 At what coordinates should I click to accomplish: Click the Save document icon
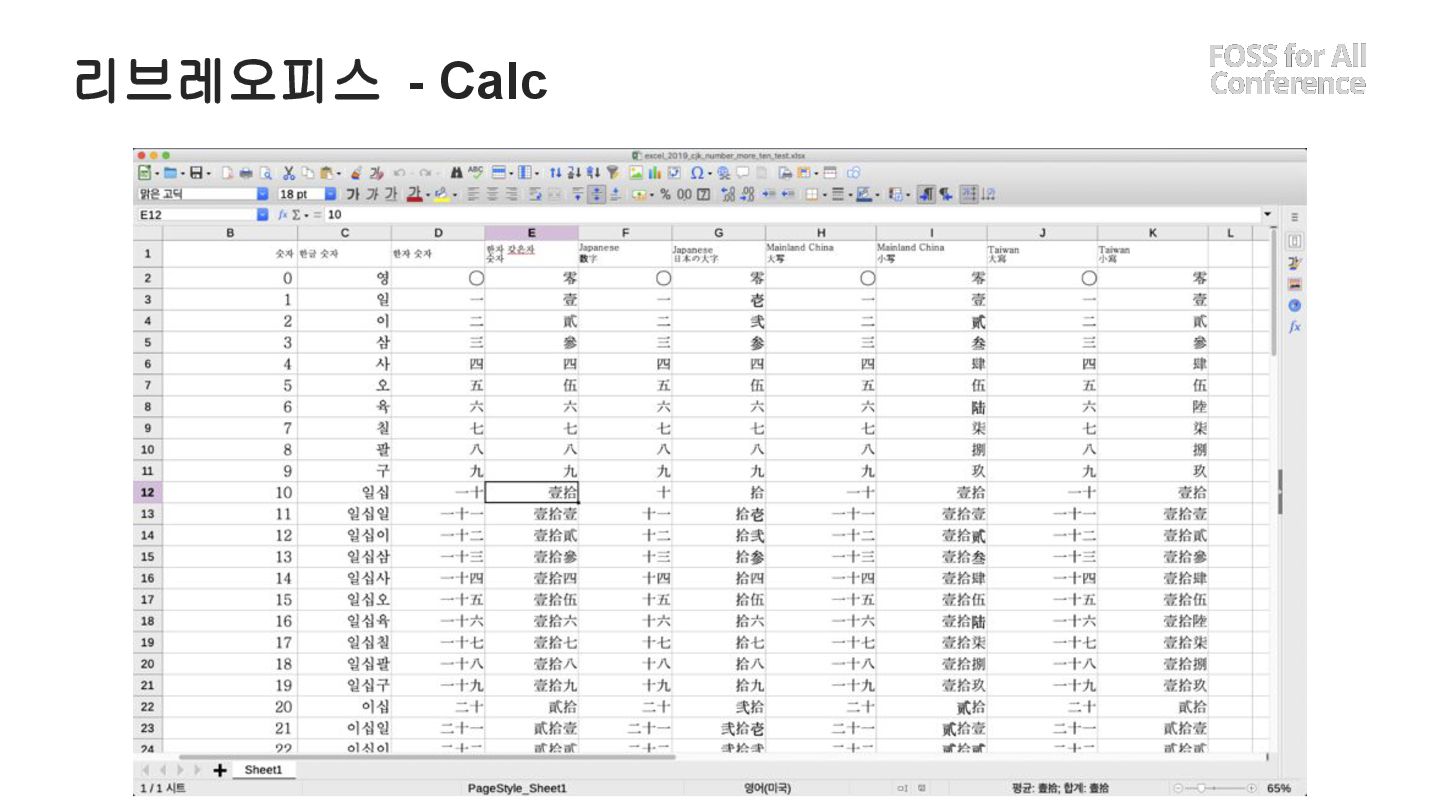coord(196,173)
